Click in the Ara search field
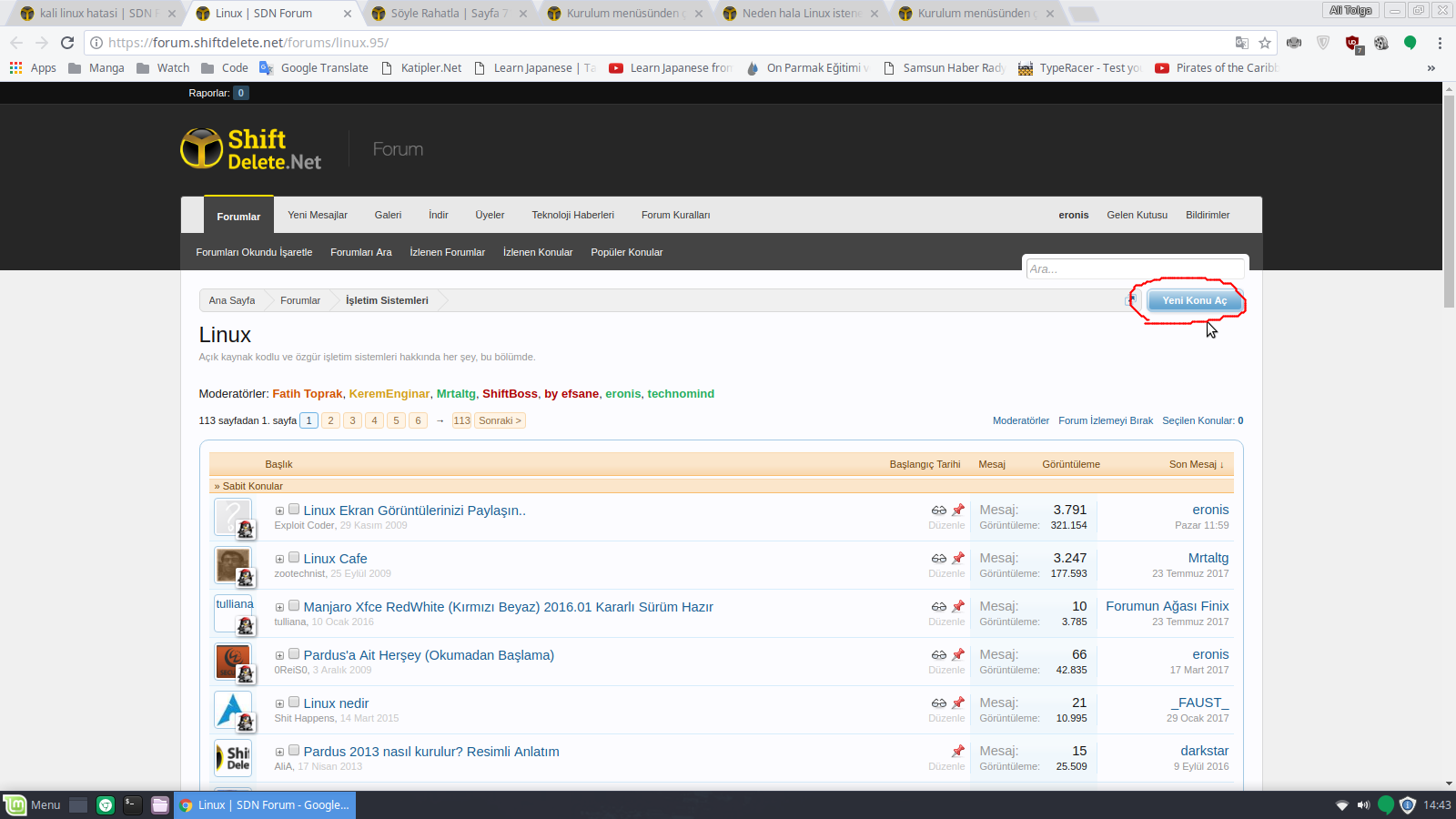The width and height of the screenshot is (1456, 819). pyautogui.click(x=1135, y=268)
